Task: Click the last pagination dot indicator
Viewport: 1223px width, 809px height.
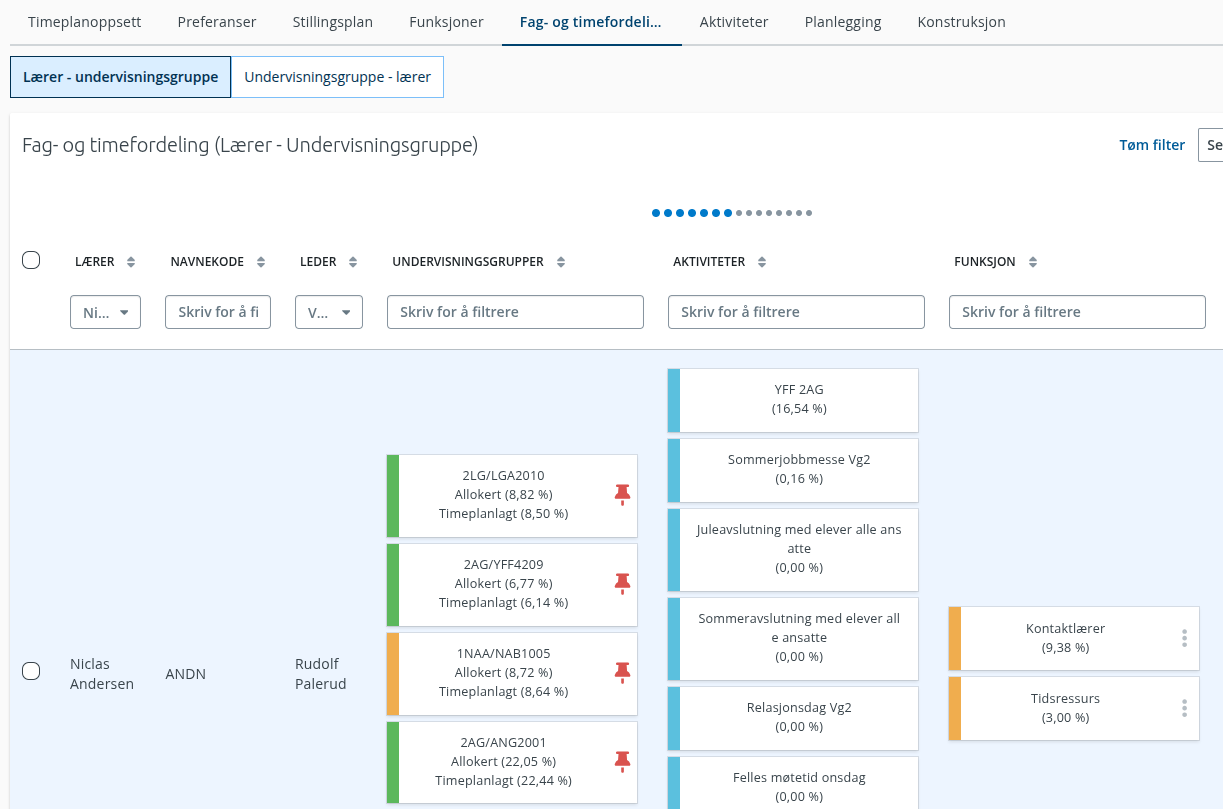Action: (809, 213)
